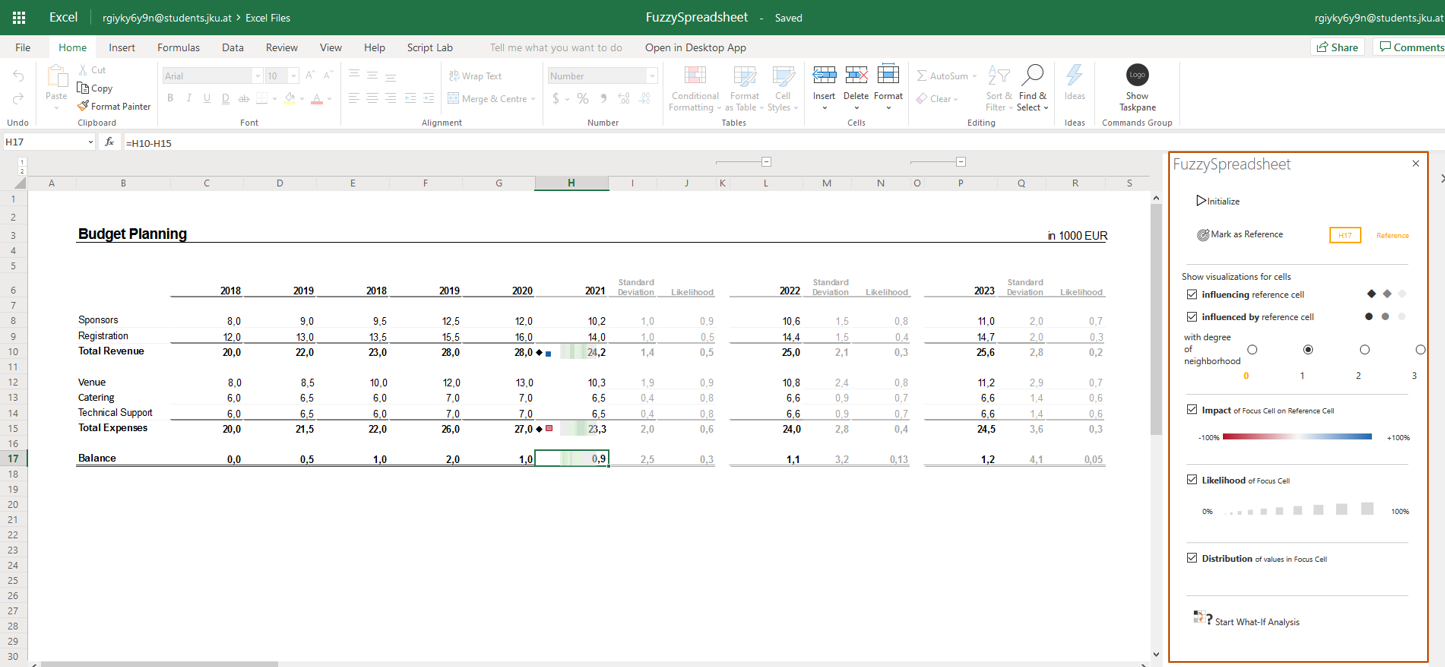Cut the selection with the scissors icon
The height and width of the screenshot is (667, 1445).
click(x=83, y=70)
